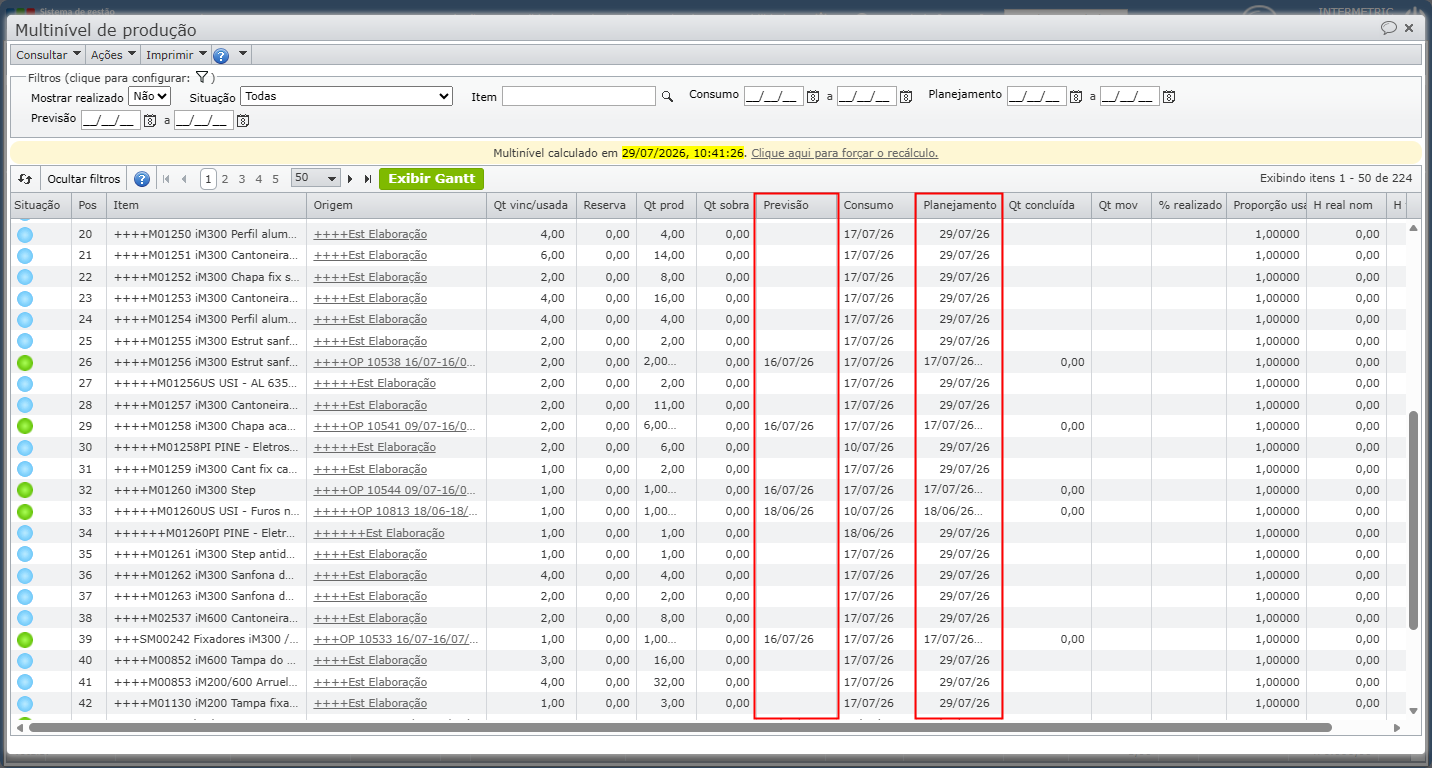Open the Consultar menu
Screen dimensions: 1432x768
point(48,55)
